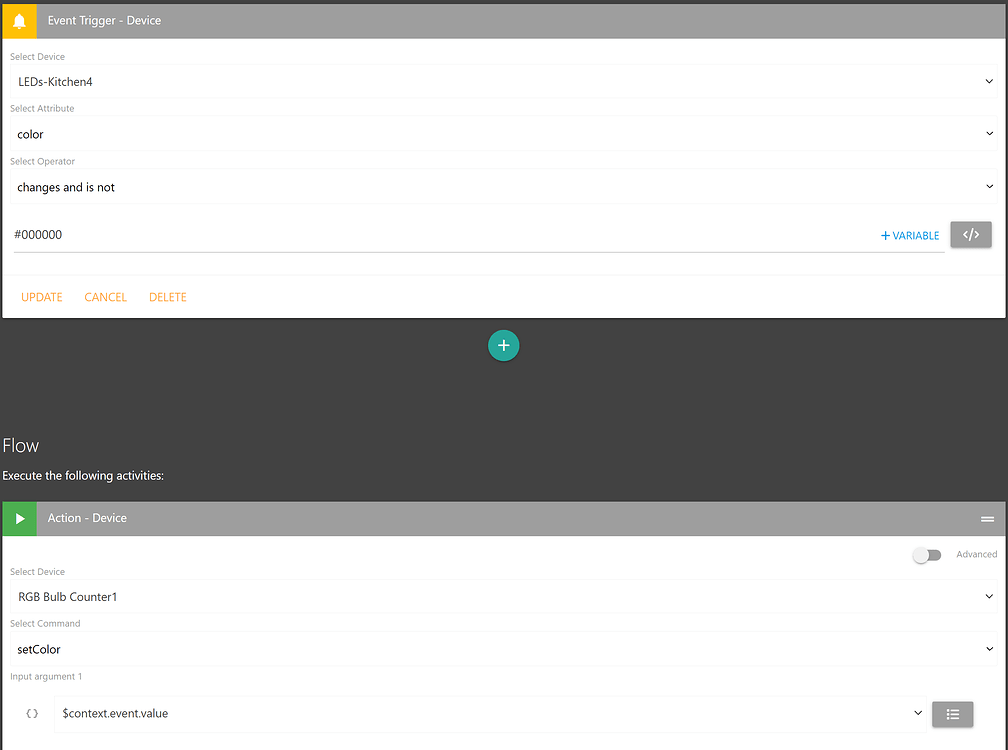Click the teal plus add trigger button
Image resolution: width=1008 pixels, height=750 pixels.
(x=504, y=345)
